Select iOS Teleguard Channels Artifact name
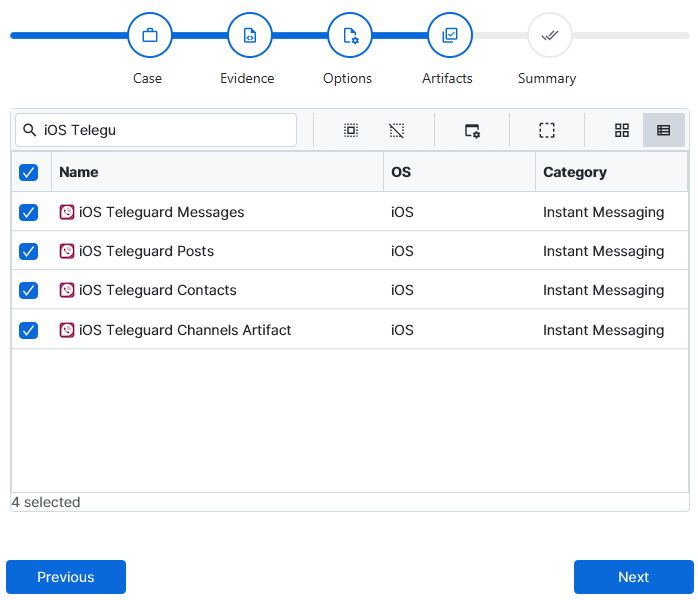The height and width of the screenshot is (600, 698). tap(185, 330)
